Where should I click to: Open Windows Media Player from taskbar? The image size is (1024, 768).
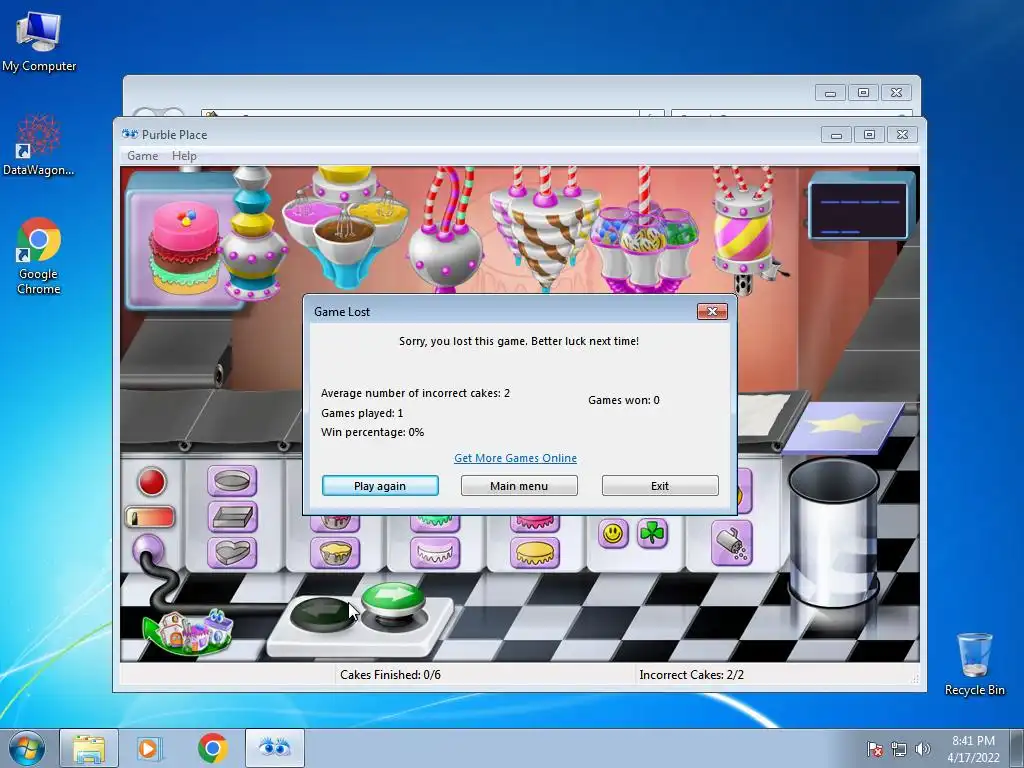pos(149,748)
